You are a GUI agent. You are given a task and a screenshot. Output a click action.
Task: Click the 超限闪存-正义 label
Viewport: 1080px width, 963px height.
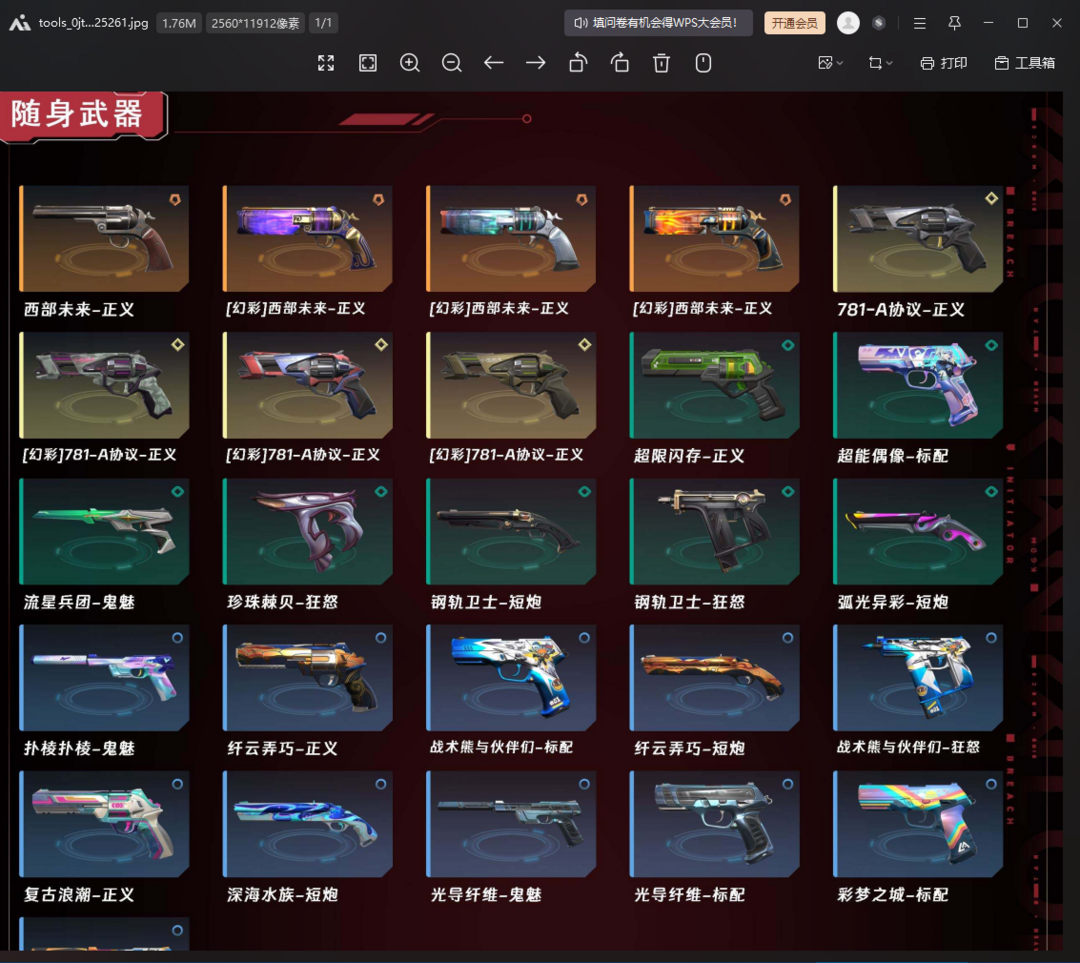click(x=689, y=456)
